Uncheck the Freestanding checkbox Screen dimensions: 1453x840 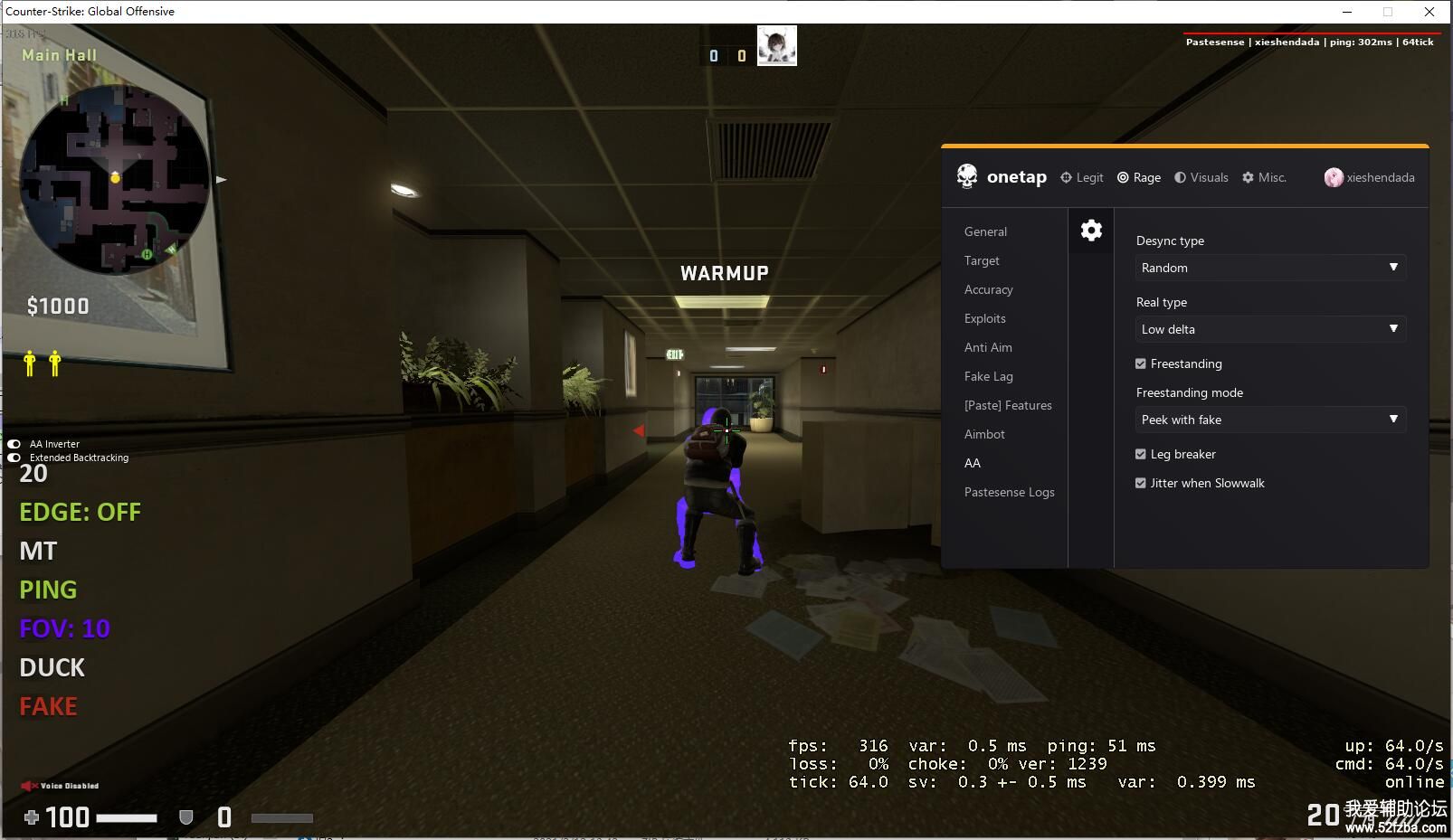pos(1141,363)
